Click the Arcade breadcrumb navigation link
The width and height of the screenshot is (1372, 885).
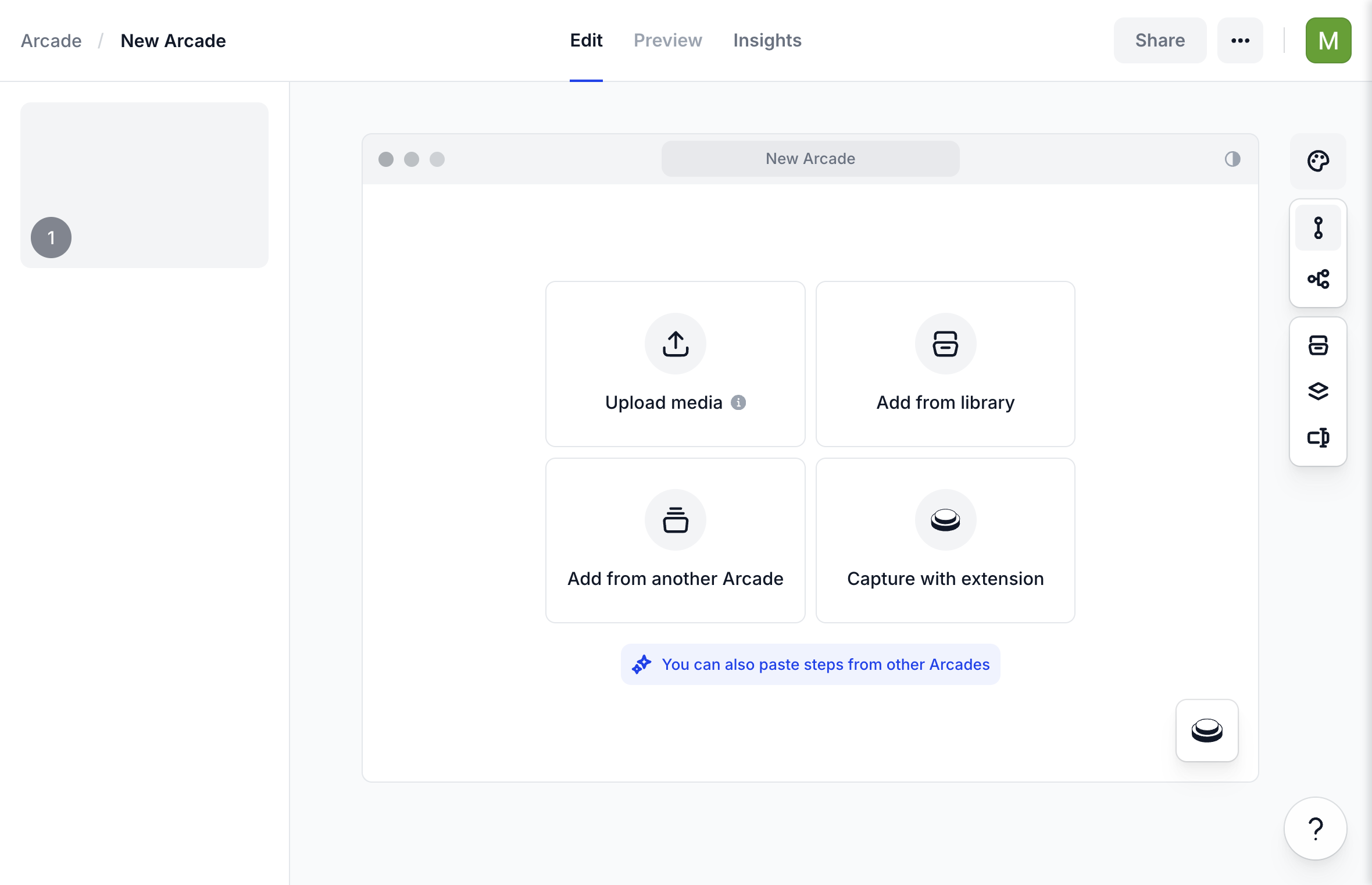(x=51, y=40)
